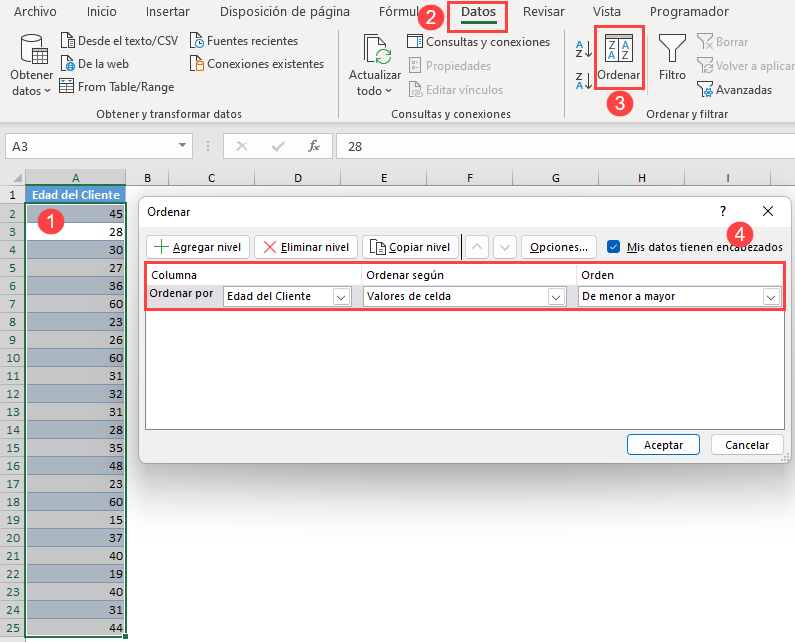Click Eliminar nivel button
This screenshot has width=795, height=642.
[306, 247]
